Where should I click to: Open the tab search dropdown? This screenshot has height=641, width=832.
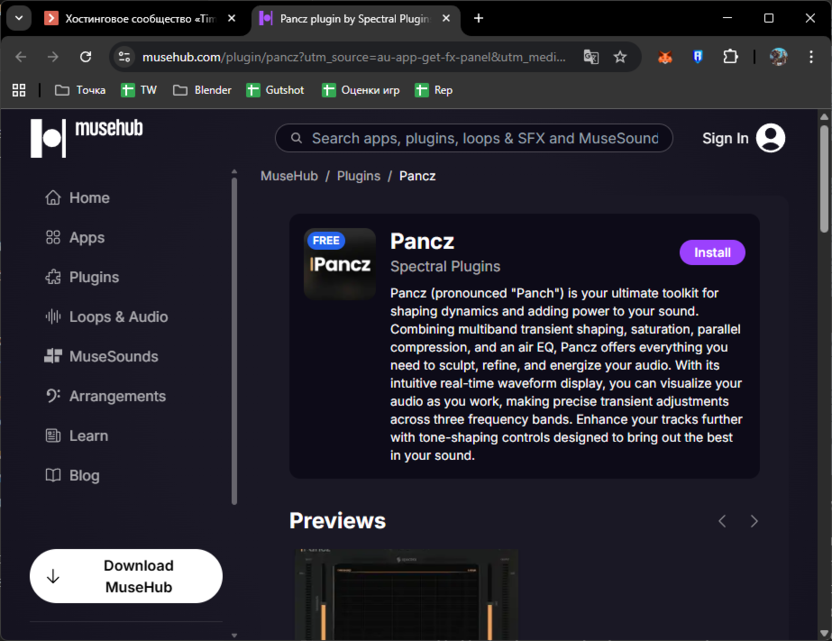19,18
